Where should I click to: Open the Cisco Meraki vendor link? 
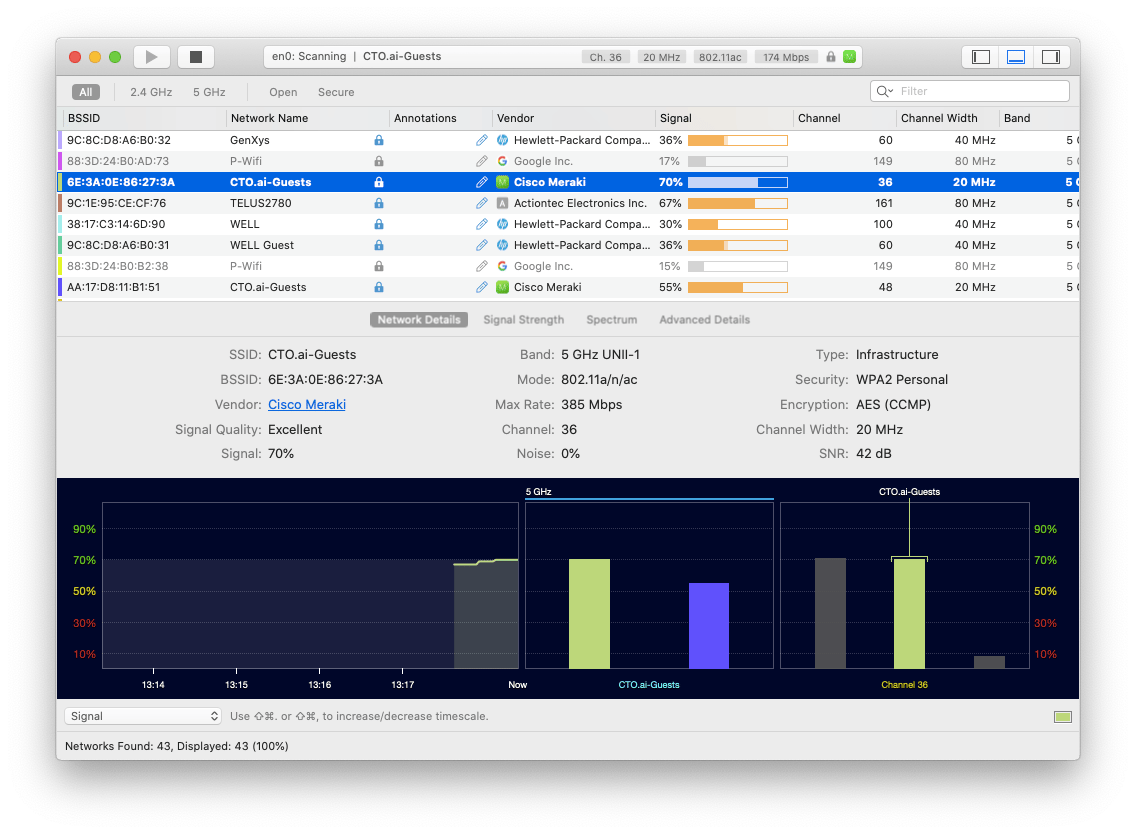point(307,404)
